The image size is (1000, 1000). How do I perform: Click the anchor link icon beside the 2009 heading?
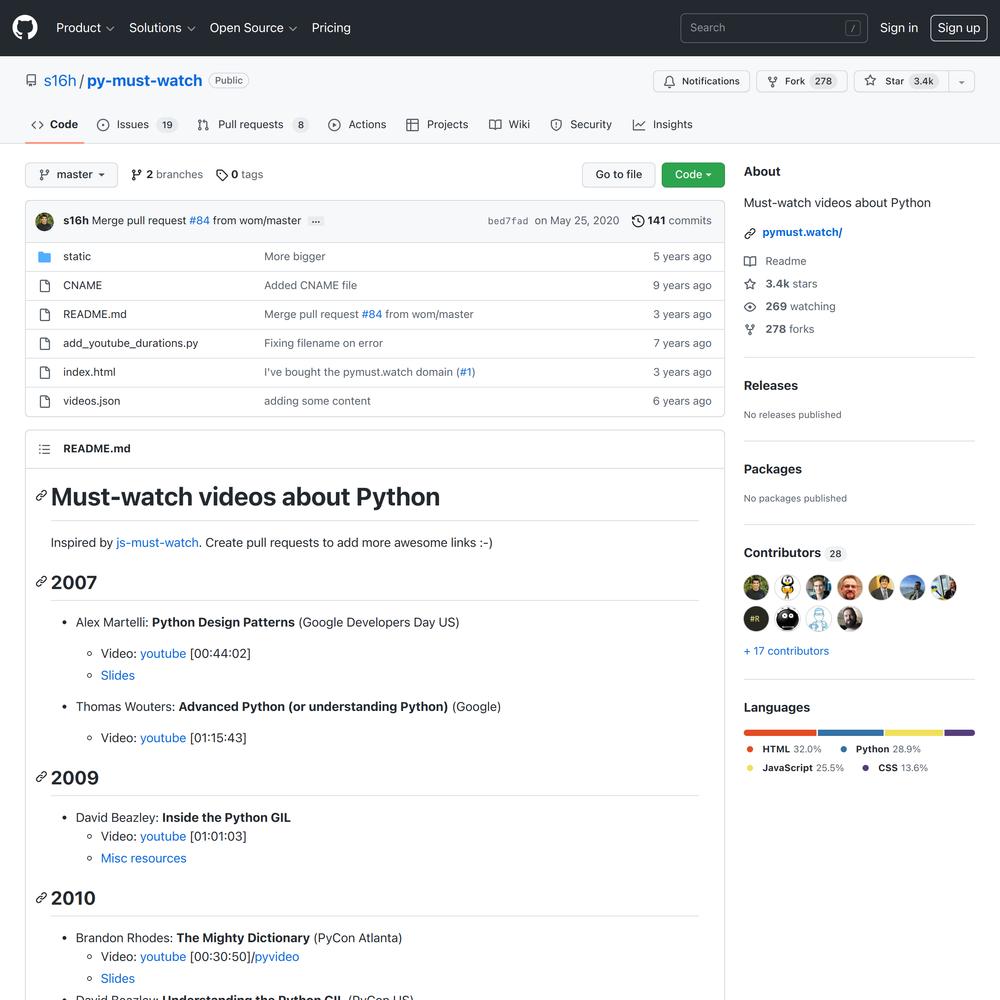(41, 777)
